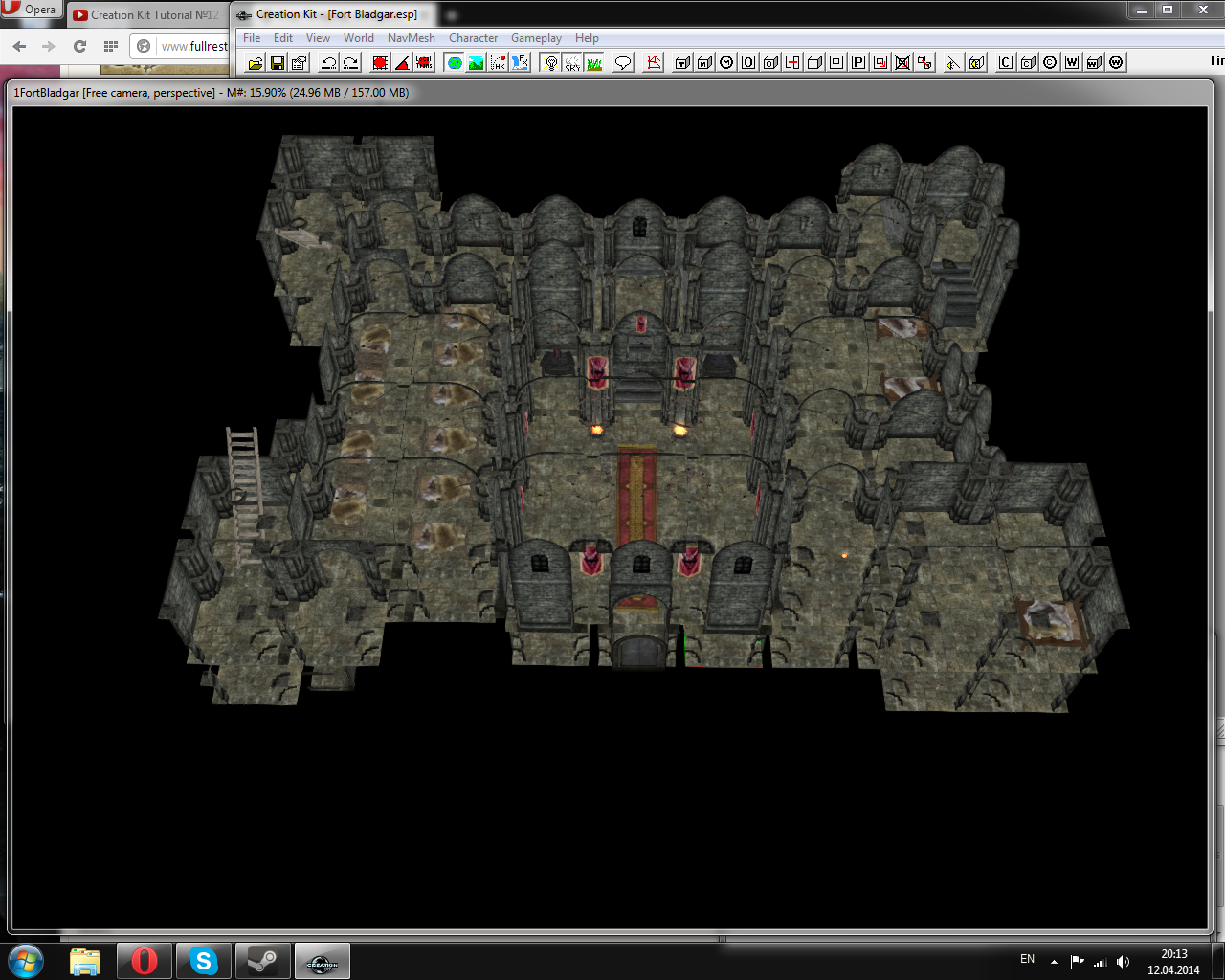Open Preferences from the toolbar
Image resolution: width=1225 pixels, height=980 pixels.
(299, 62)
